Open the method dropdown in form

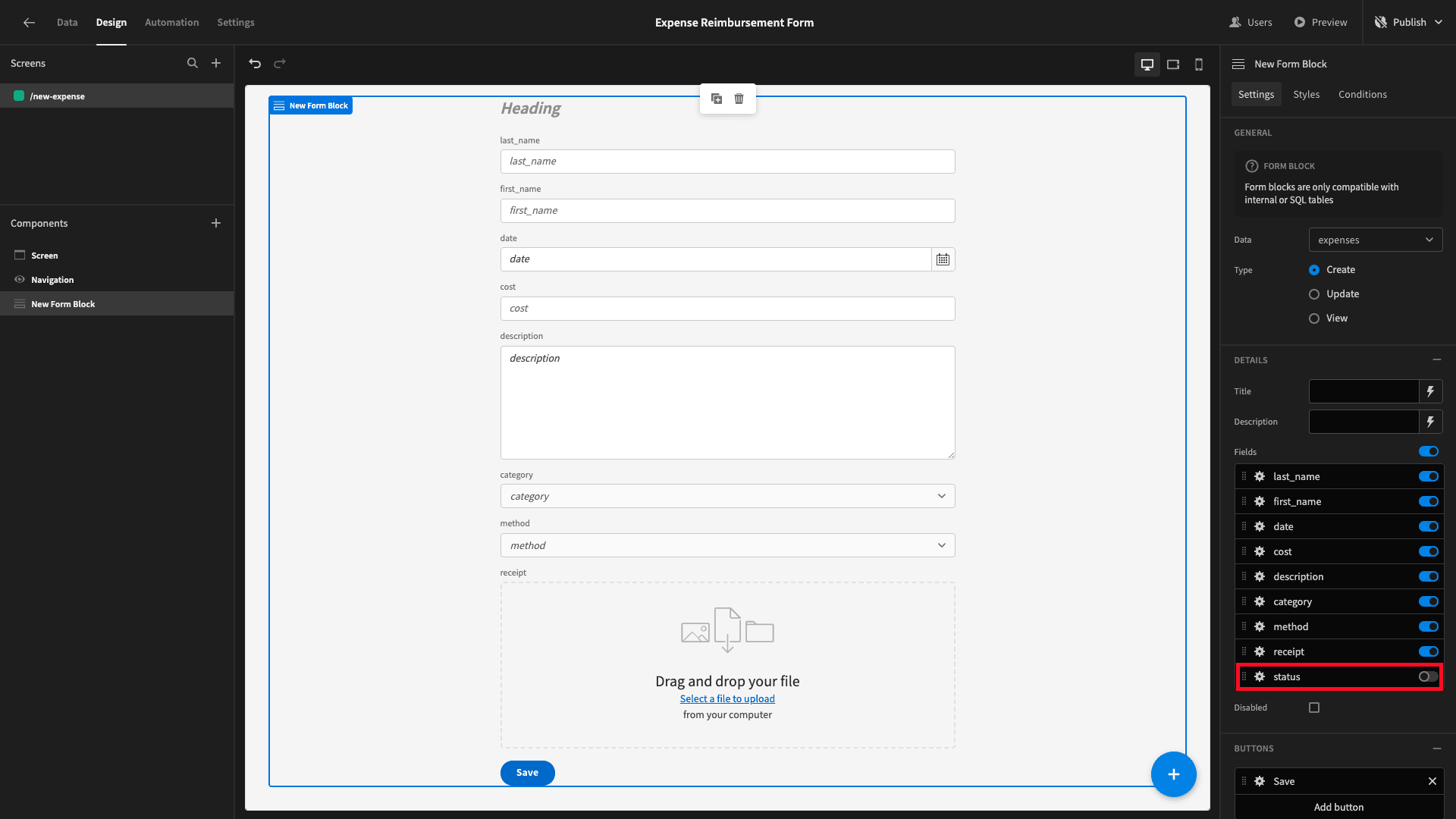coord(727,545)
